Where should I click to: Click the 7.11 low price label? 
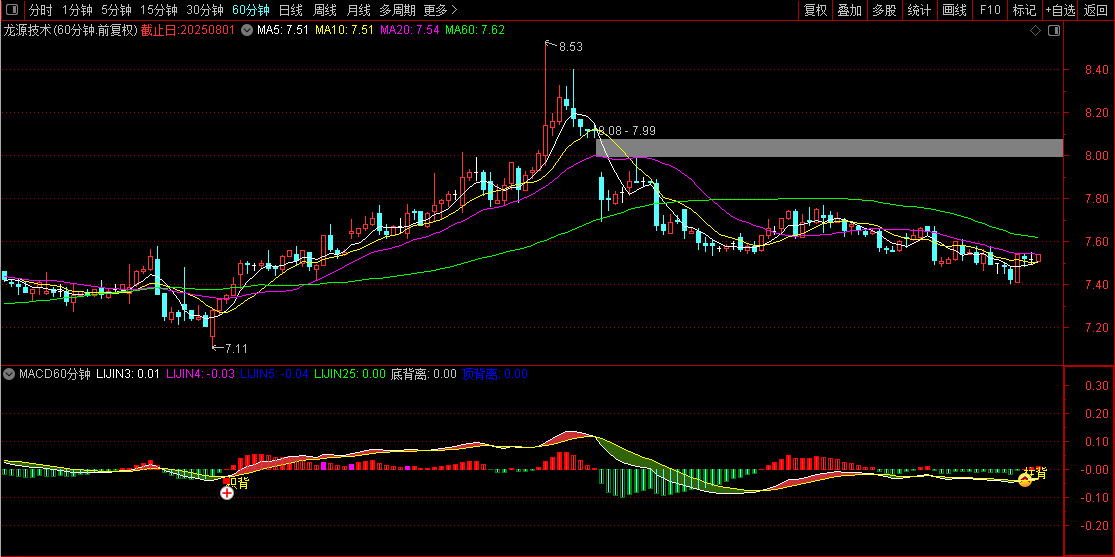click(237, 349)
